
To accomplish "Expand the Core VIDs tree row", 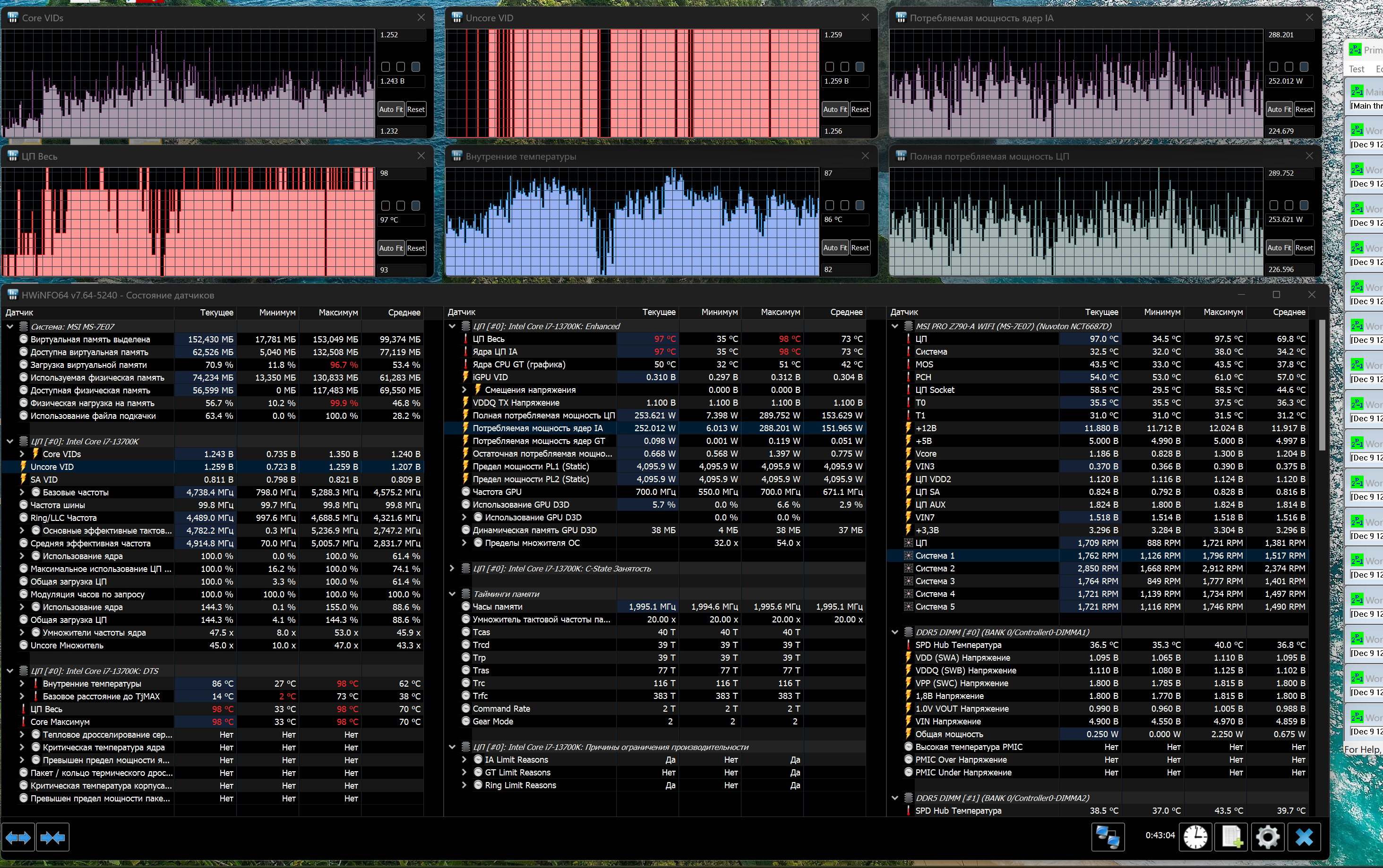I will (22, 454).
